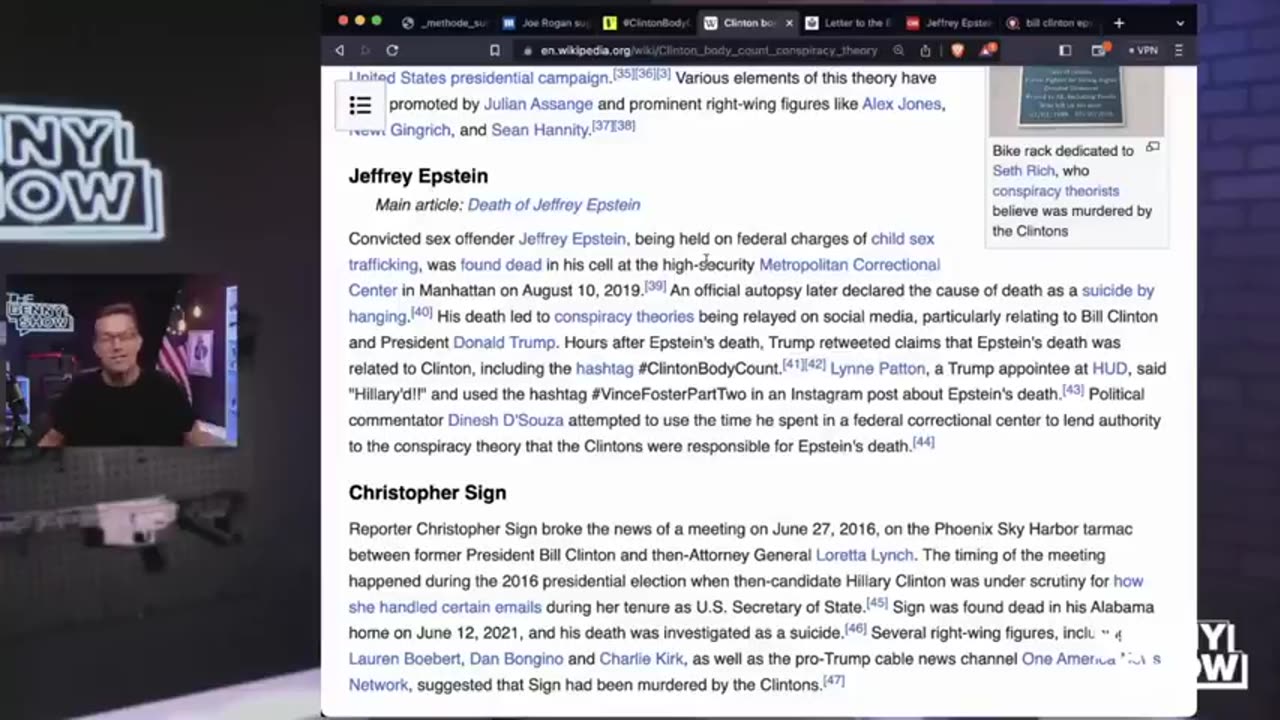Follow the Jeffrey Epstein link in paragraph

pyautogui.click(x=572, y=239)
